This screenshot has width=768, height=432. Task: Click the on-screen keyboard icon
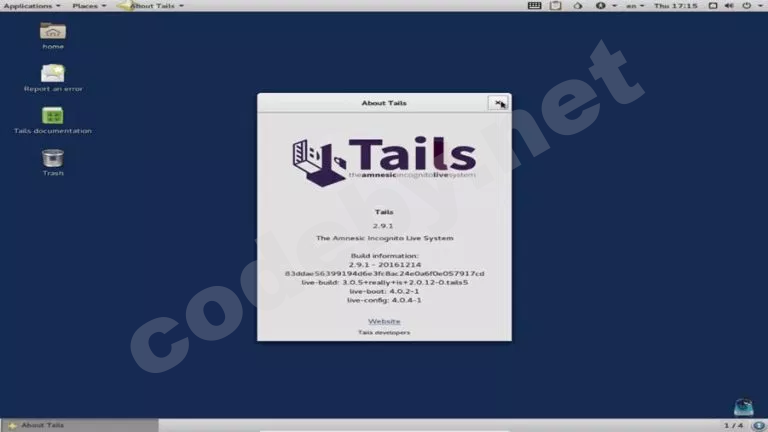(x=534, y=6)
